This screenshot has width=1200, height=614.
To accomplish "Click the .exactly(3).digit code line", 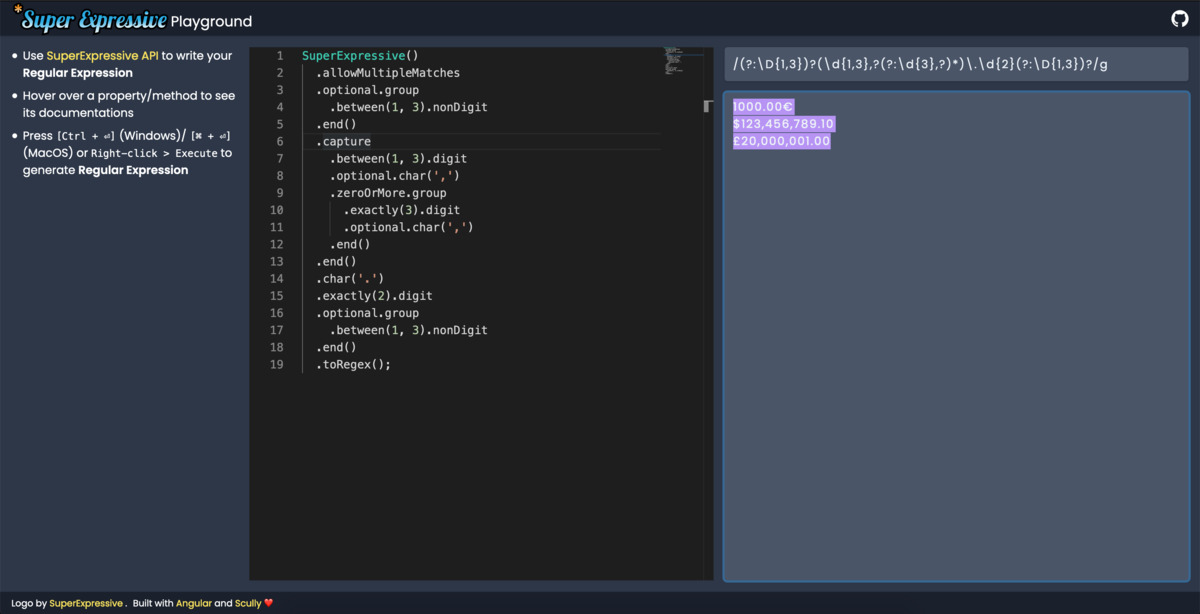I will (x=402, y=210).
